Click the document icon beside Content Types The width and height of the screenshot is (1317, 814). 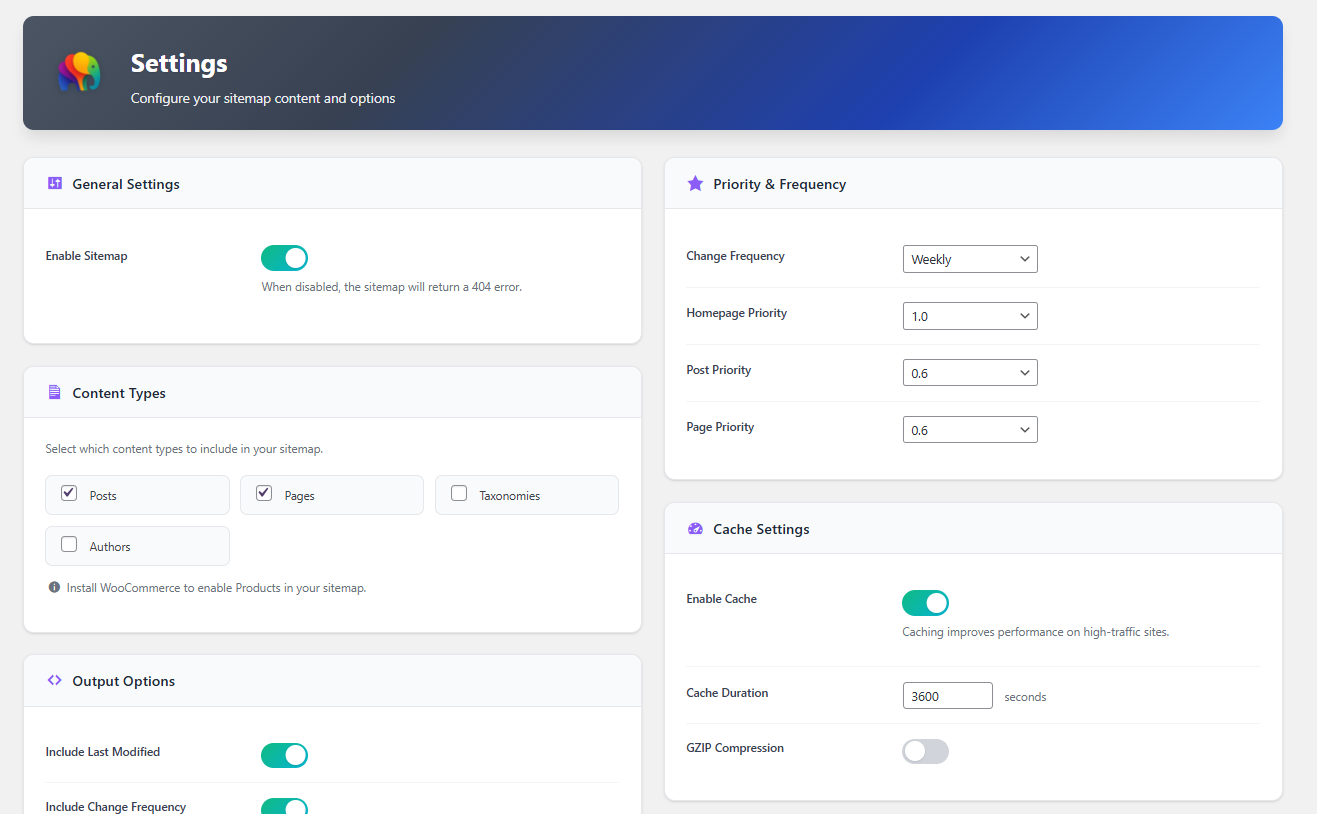coord(54,392)
